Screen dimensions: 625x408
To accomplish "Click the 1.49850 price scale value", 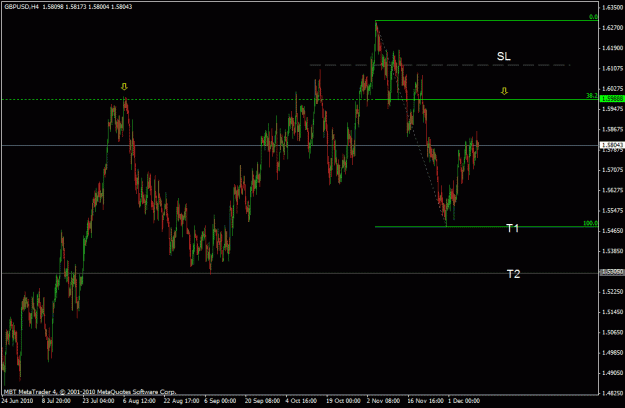I will tap(612, 353).
